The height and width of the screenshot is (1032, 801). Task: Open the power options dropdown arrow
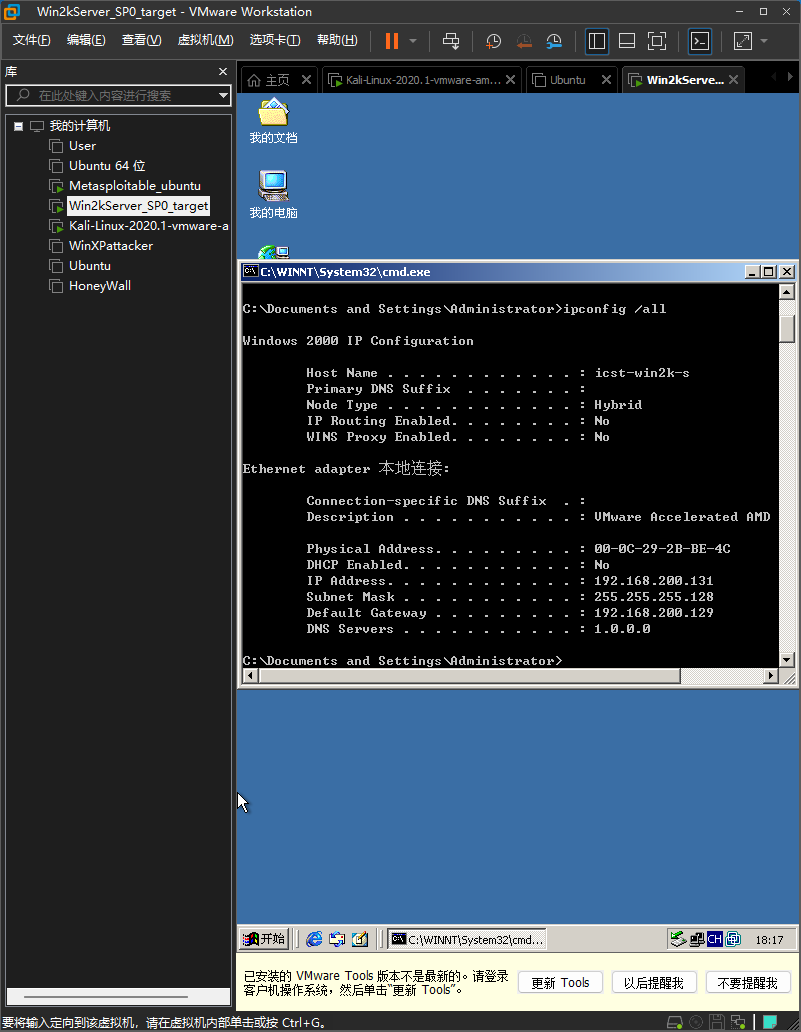coord(413,41)
